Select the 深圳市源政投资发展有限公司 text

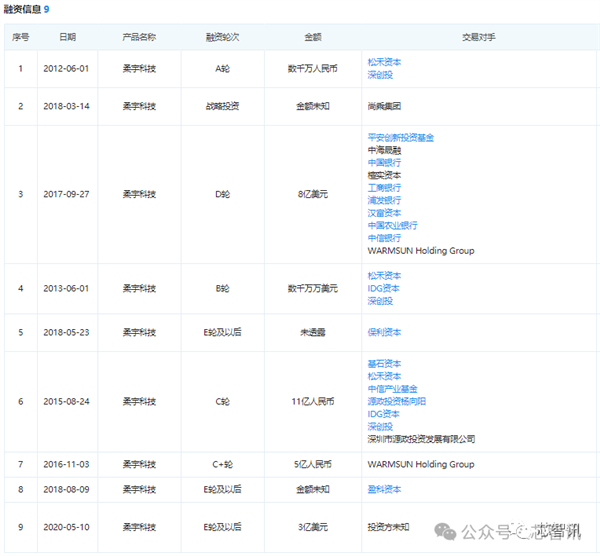[421, 439]
